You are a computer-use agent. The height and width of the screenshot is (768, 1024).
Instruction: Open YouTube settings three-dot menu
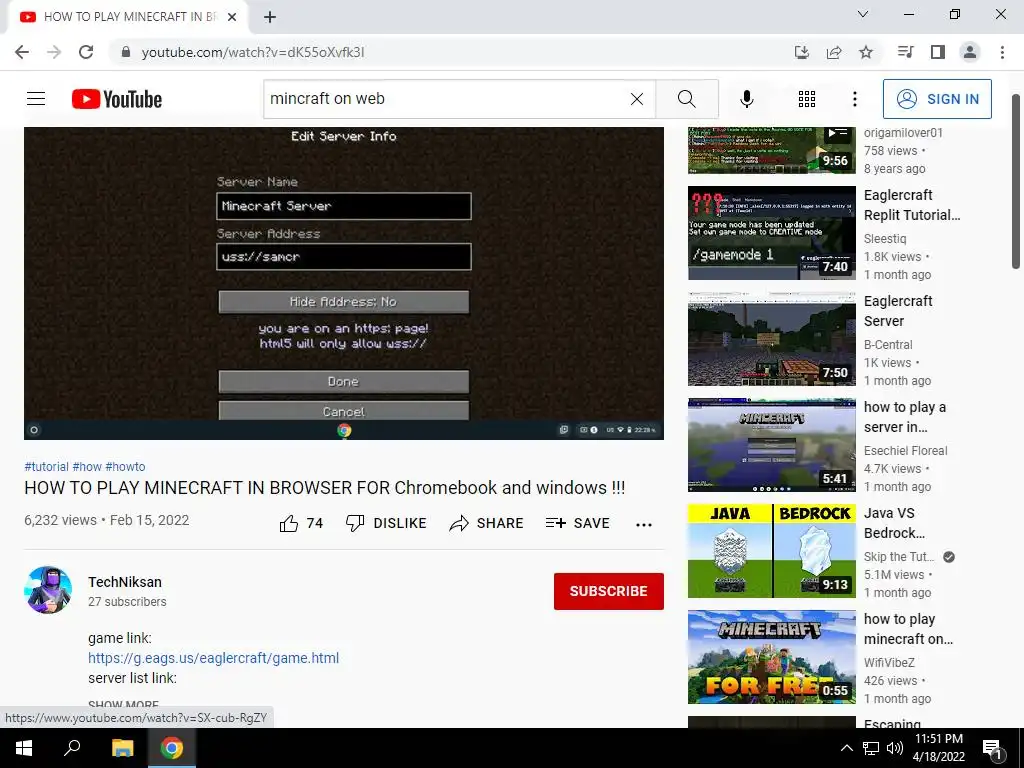tap(855, 99)
